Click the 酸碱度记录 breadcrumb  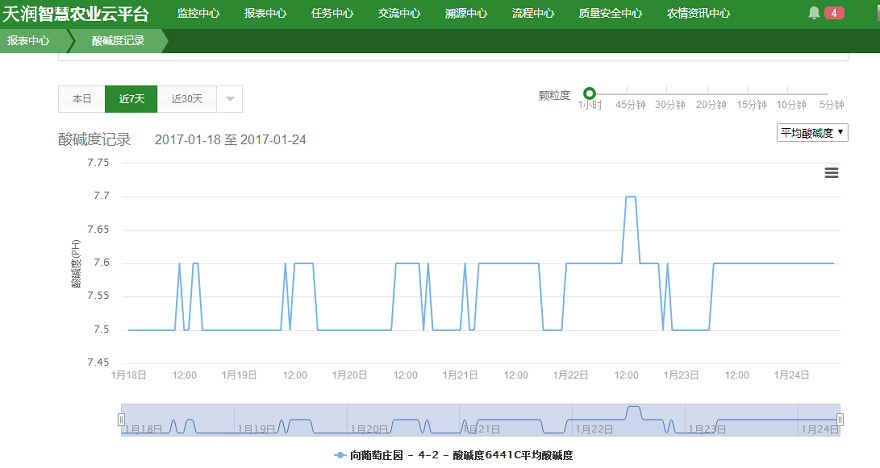click(117, 41)
